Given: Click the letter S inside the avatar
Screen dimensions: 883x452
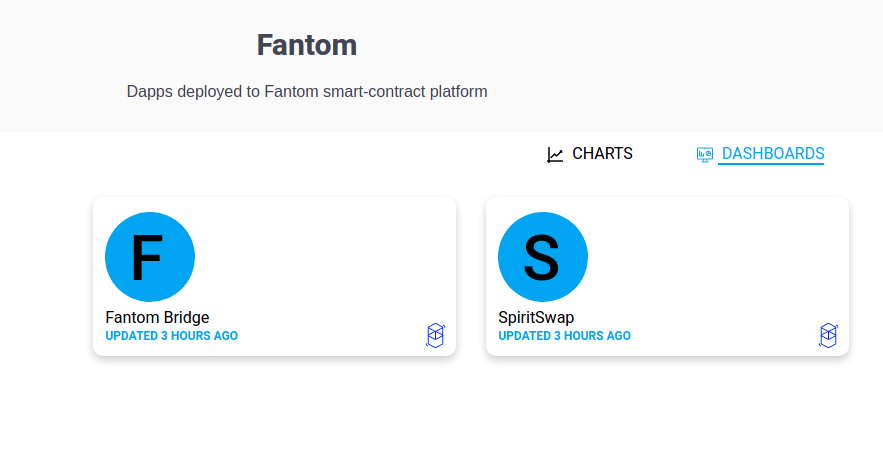Looking at the screenshot, I should 542,258.
